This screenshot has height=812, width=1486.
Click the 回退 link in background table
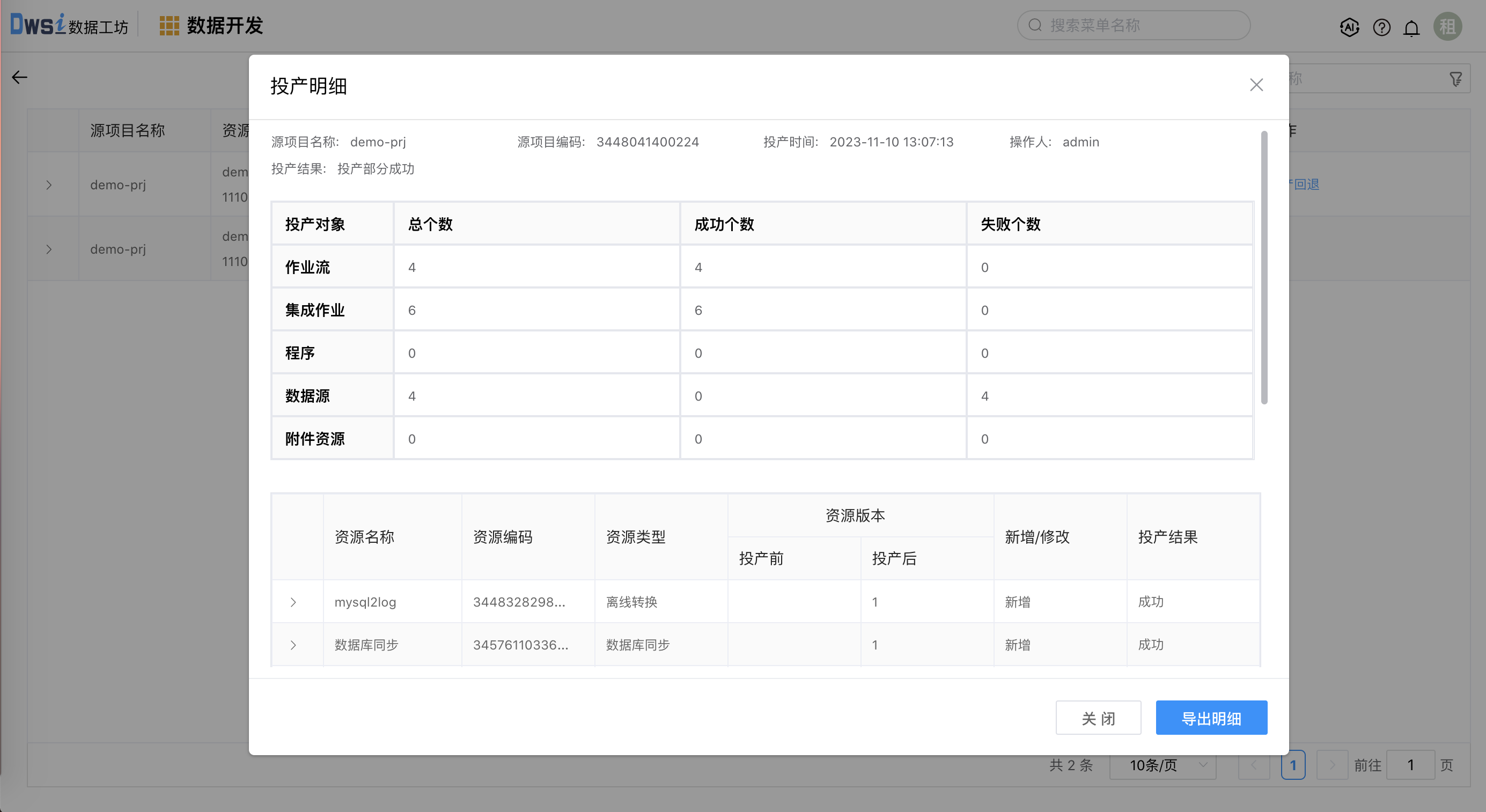pyautogui.click(x=1306, y=184)
